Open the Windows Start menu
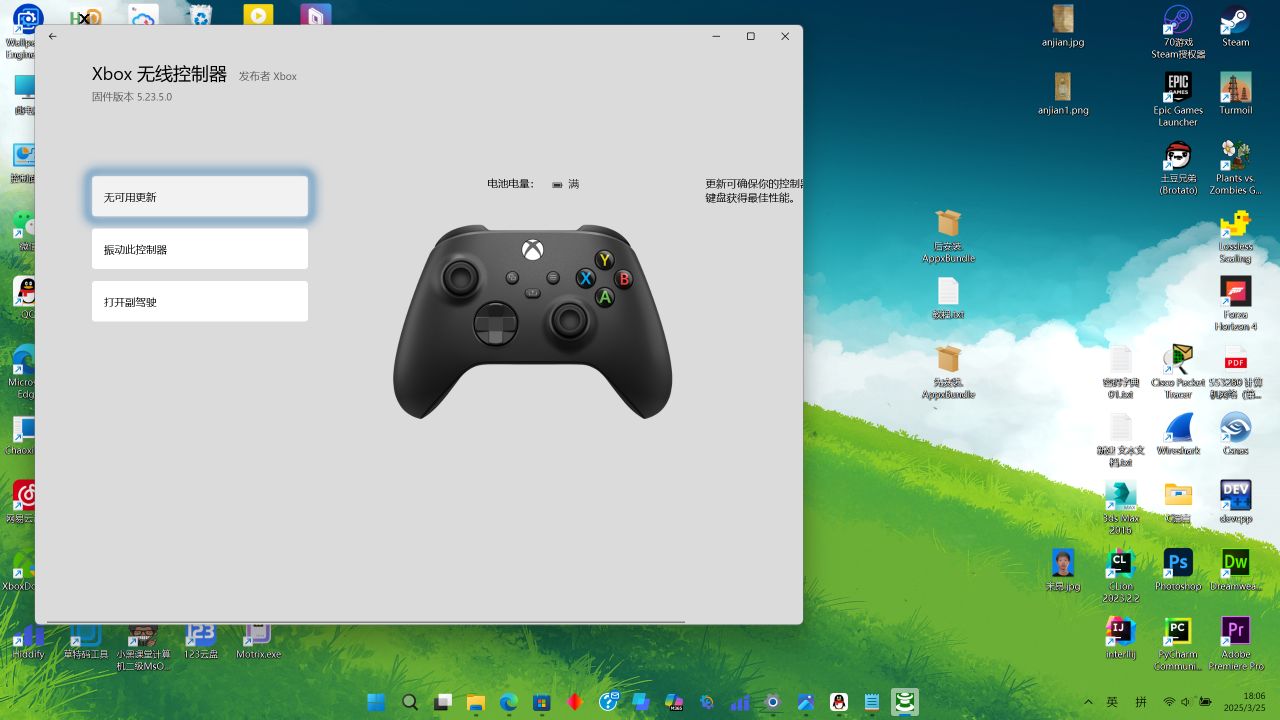This screenshot has width=1280, height=720. point(376,702)
